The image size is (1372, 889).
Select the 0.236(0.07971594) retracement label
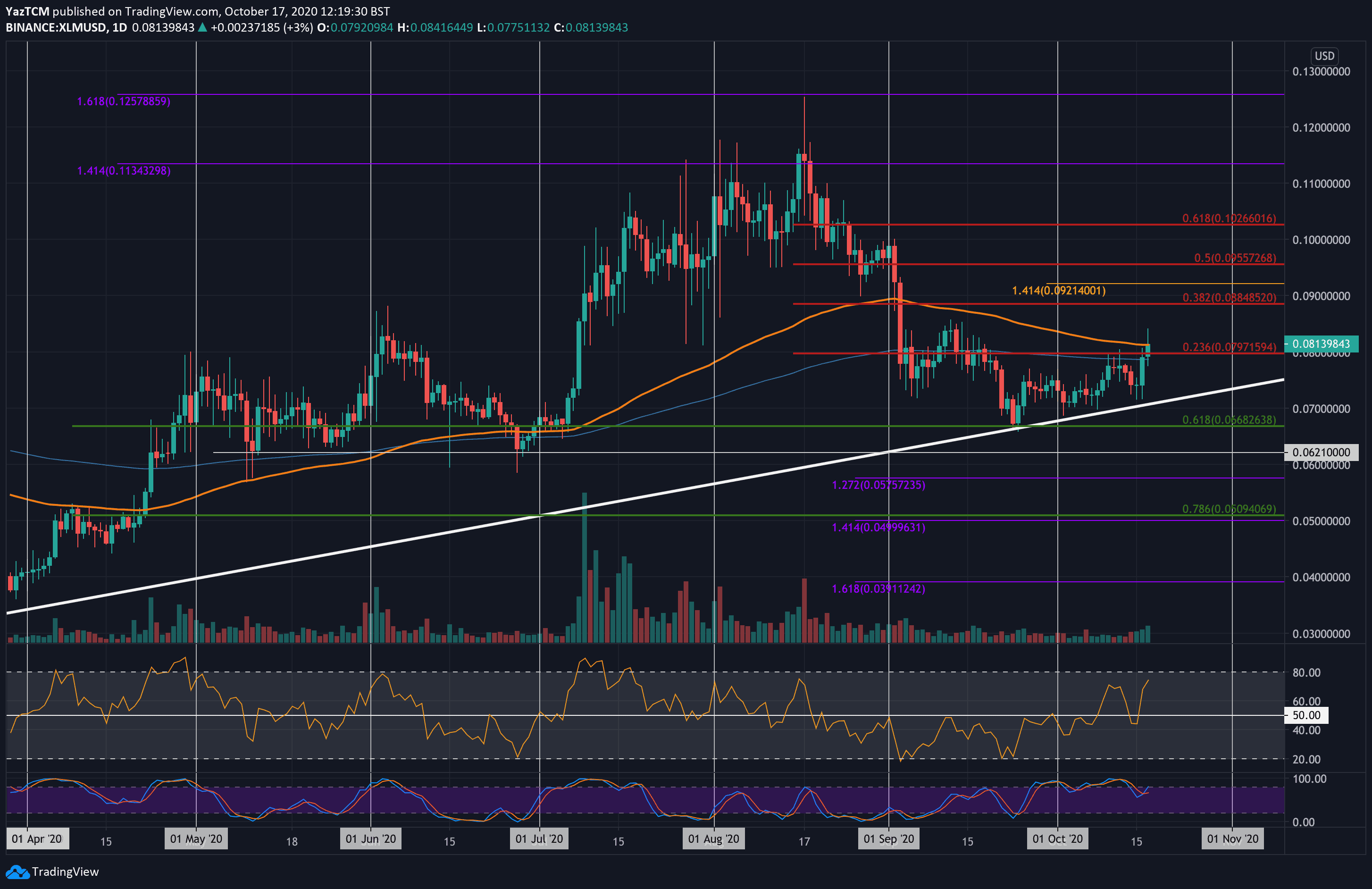(x=1229, y=347)
